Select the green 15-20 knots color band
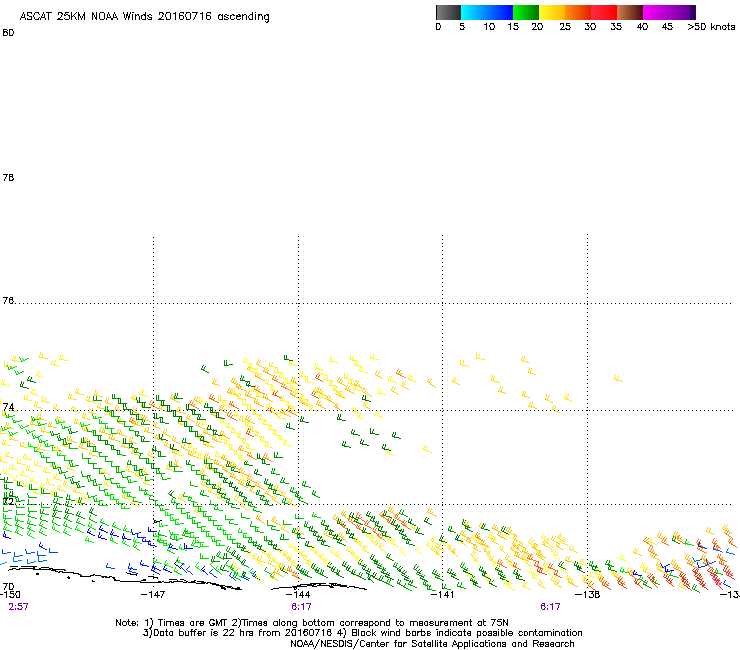740x650 pixels. [x=526, y=12]
